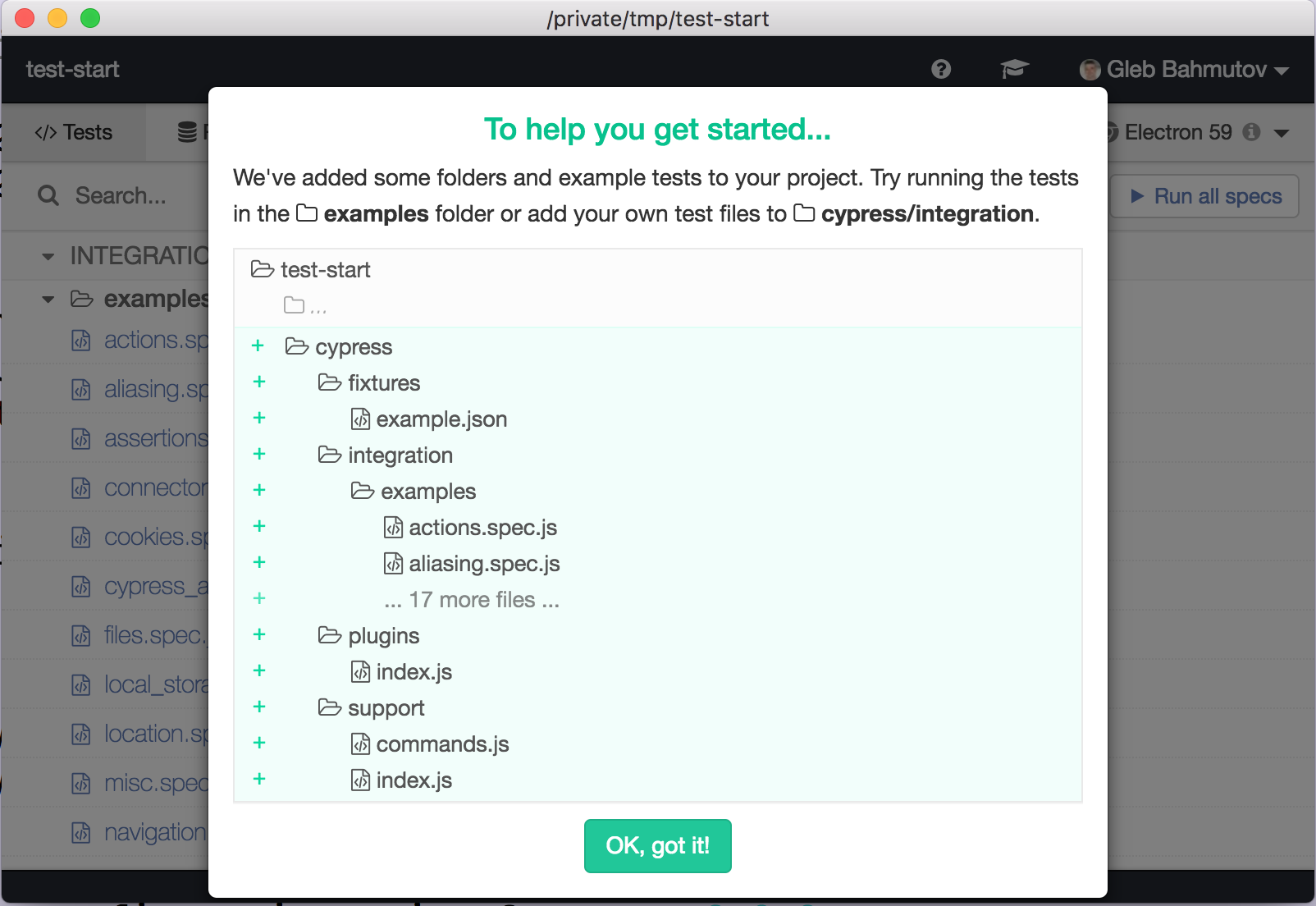Open the Gleb Bahmutov user dropdown

pos(1184,70)
